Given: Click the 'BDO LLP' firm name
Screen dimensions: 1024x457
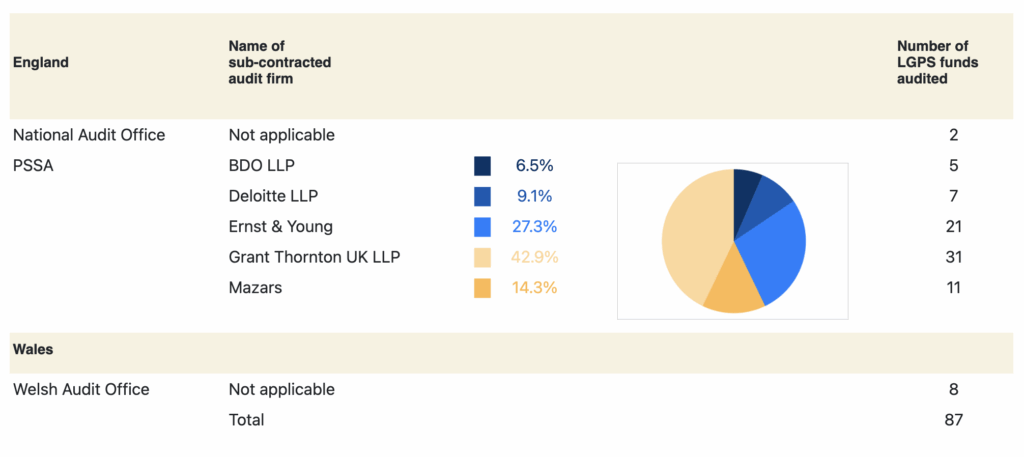Looking at the screenshot, I should [x=262, y=165].
